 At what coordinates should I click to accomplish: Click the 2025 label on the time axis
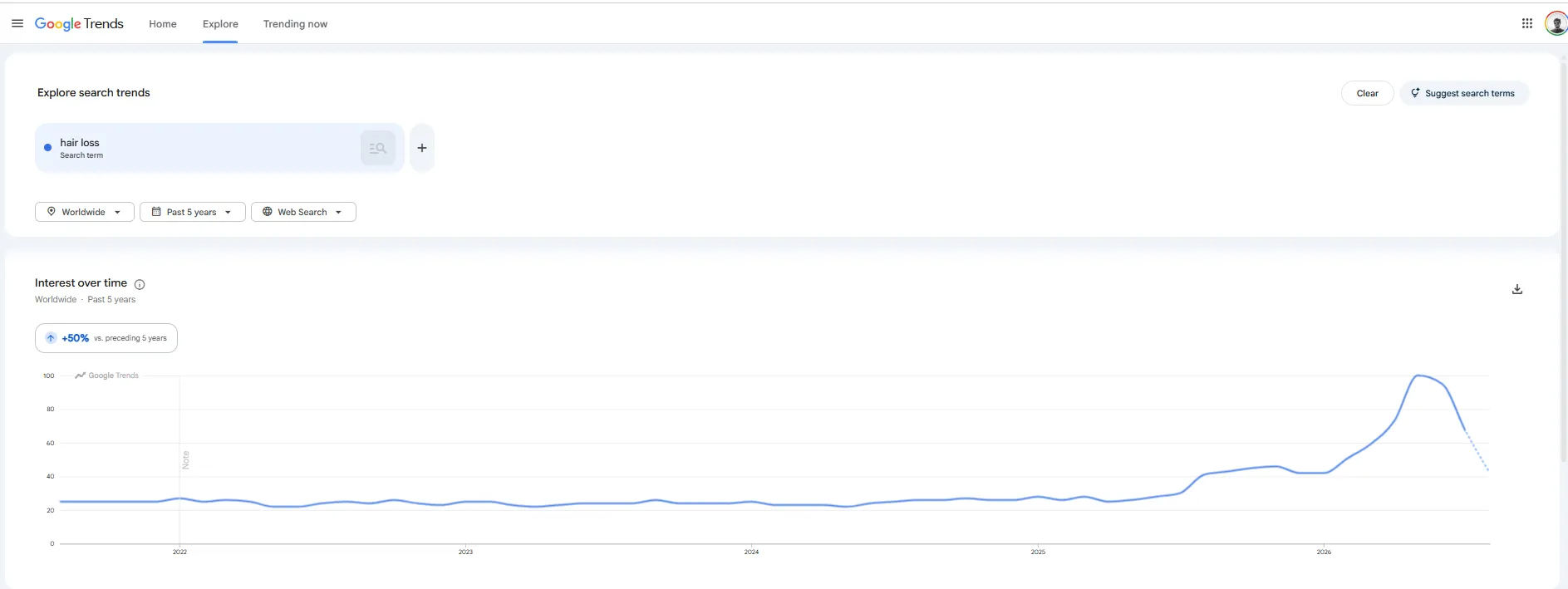1038,552
